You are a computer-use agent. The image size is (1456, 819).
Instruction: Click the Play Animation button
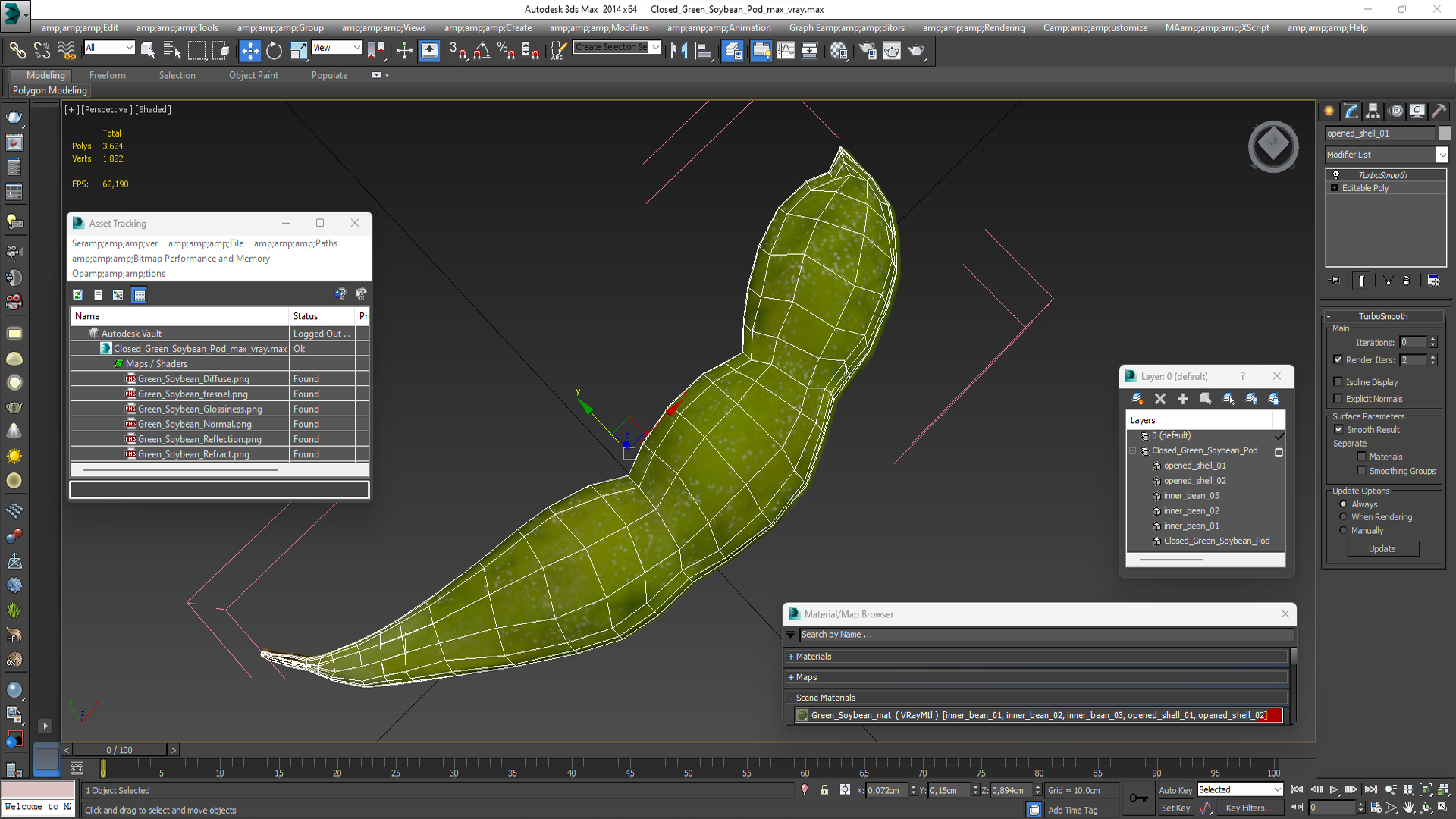[x=1334, y=789]
